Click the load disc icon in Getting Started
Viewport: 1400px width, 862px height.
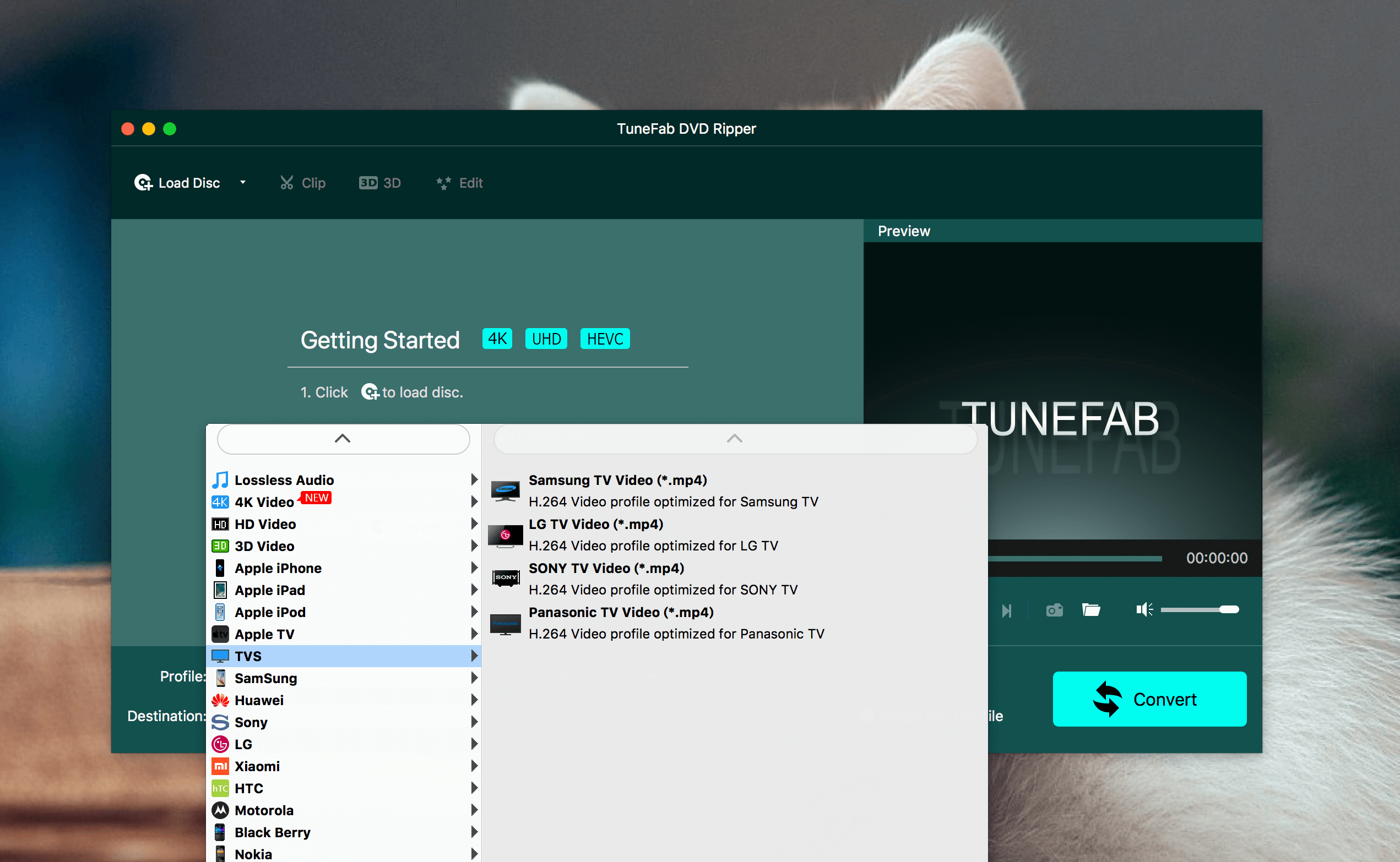tap(370, 392)
